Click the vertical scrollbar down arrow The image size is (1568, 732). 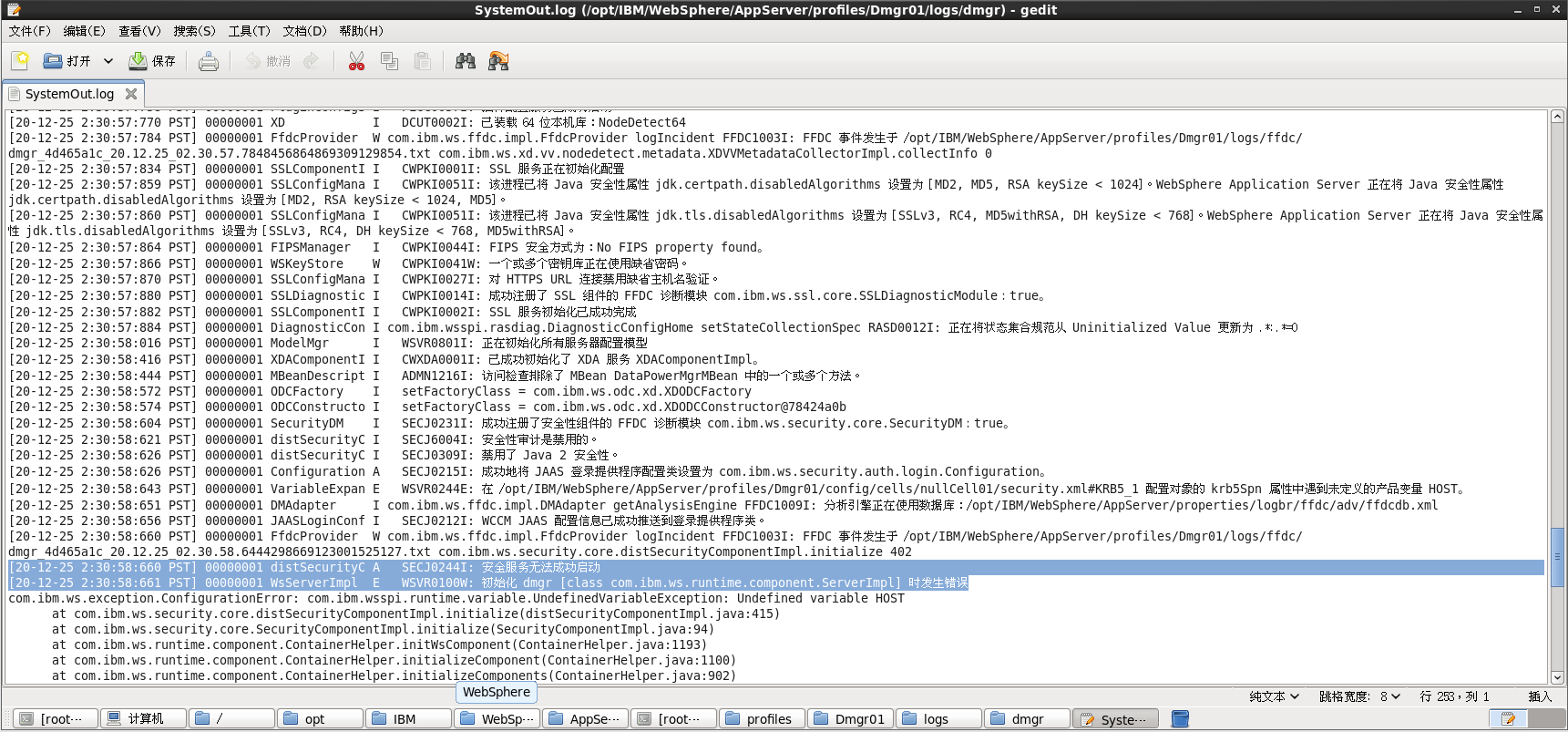click(1558, 677)
